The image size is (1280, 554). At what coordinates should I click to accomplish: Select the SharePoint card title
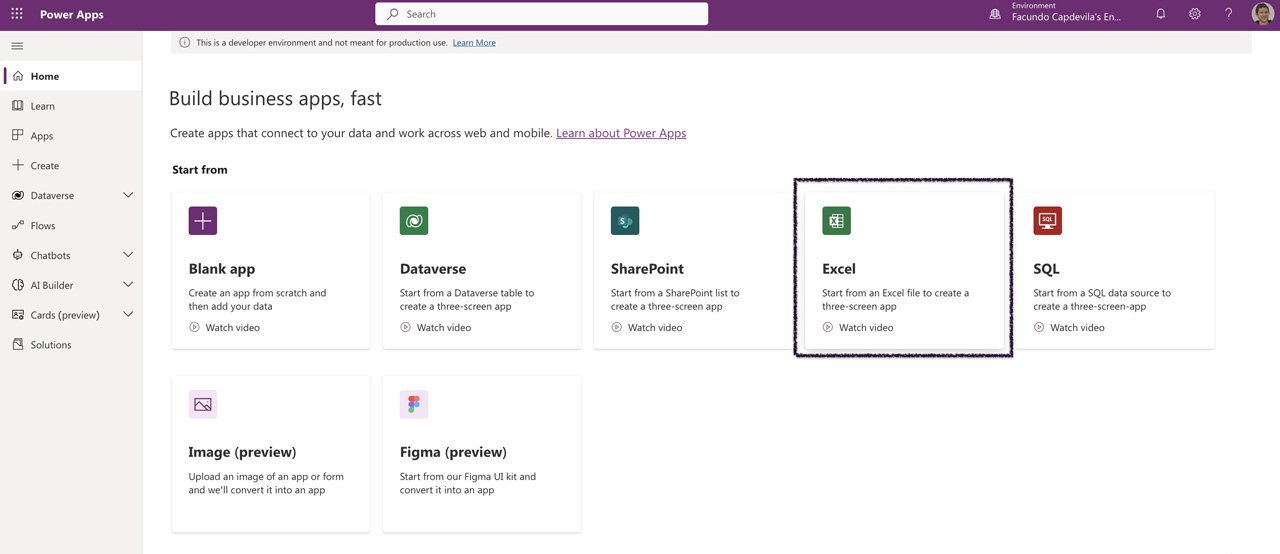(x=648, y=269)
